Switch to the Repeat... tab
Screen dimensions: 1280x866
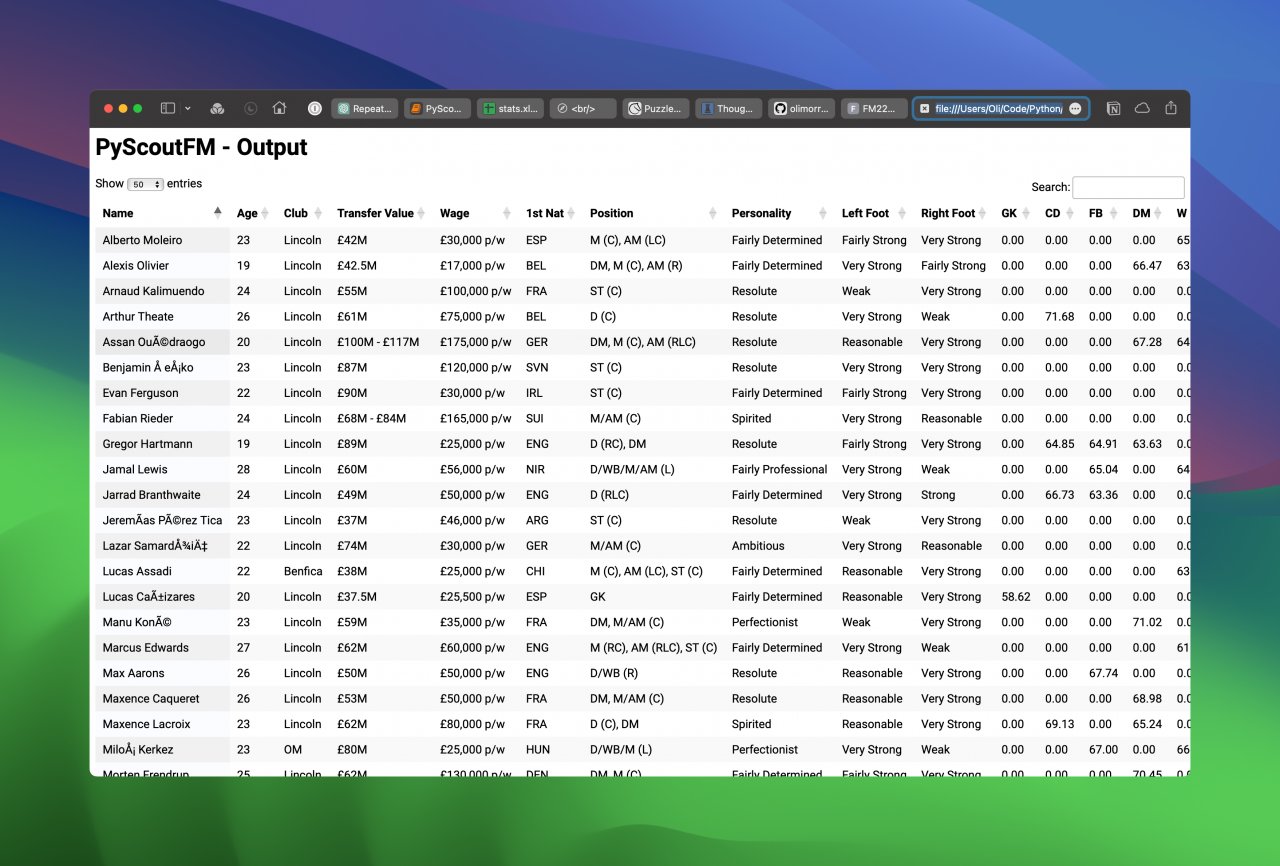tap(364, 108)
